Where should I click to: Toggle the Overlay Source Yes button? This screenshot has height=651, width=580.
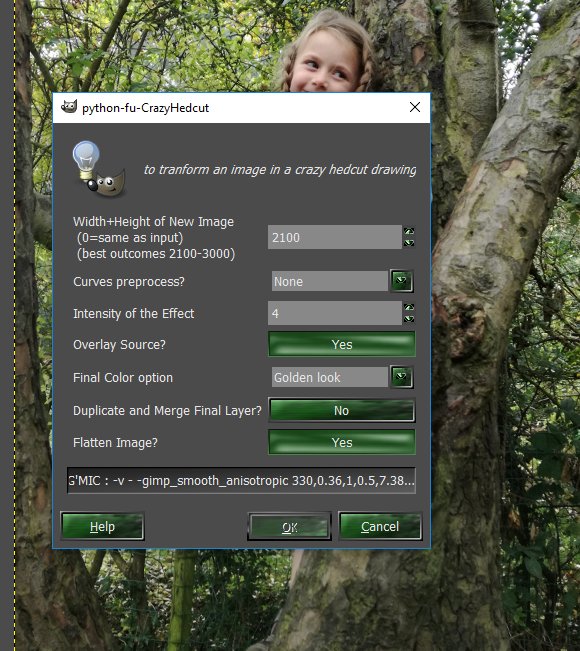tap(342, 344)
